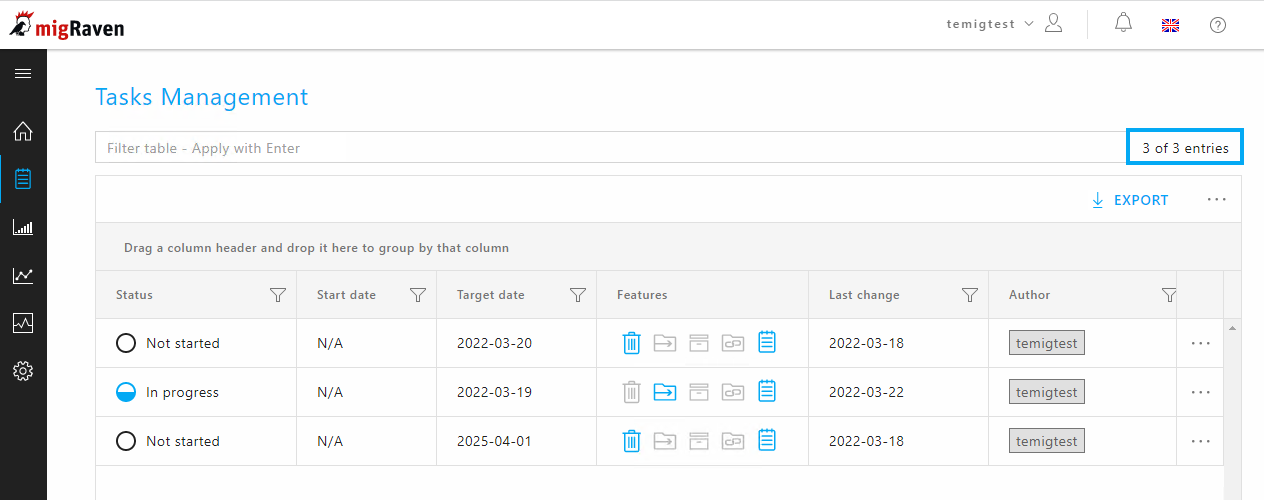Click trash icon in 2022-03-20 task row
Image resolution: width=1264 pixels, height=500 pixels.
[x=631, y=343]
